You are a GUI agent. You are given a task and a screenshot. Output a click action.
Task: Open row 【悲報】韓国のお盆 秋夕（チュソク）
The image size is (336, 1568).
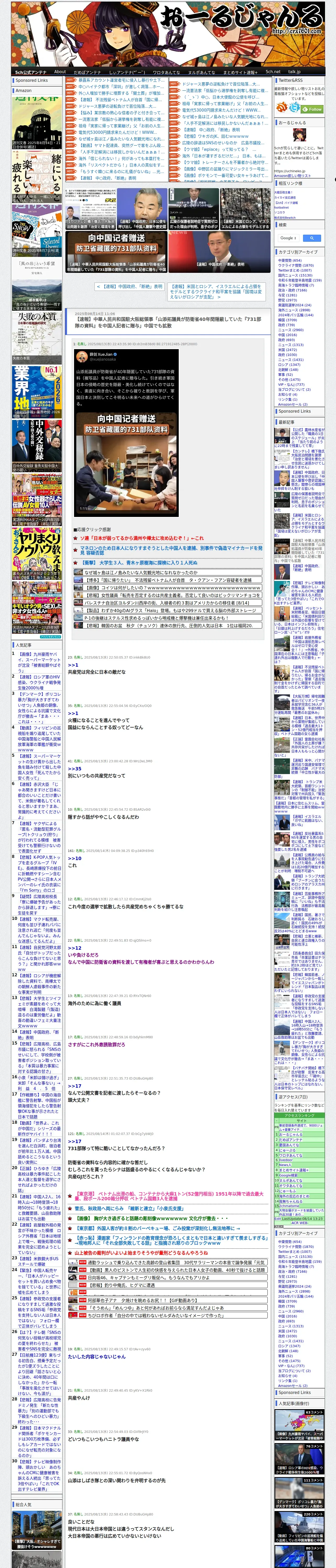click(168, 625)
